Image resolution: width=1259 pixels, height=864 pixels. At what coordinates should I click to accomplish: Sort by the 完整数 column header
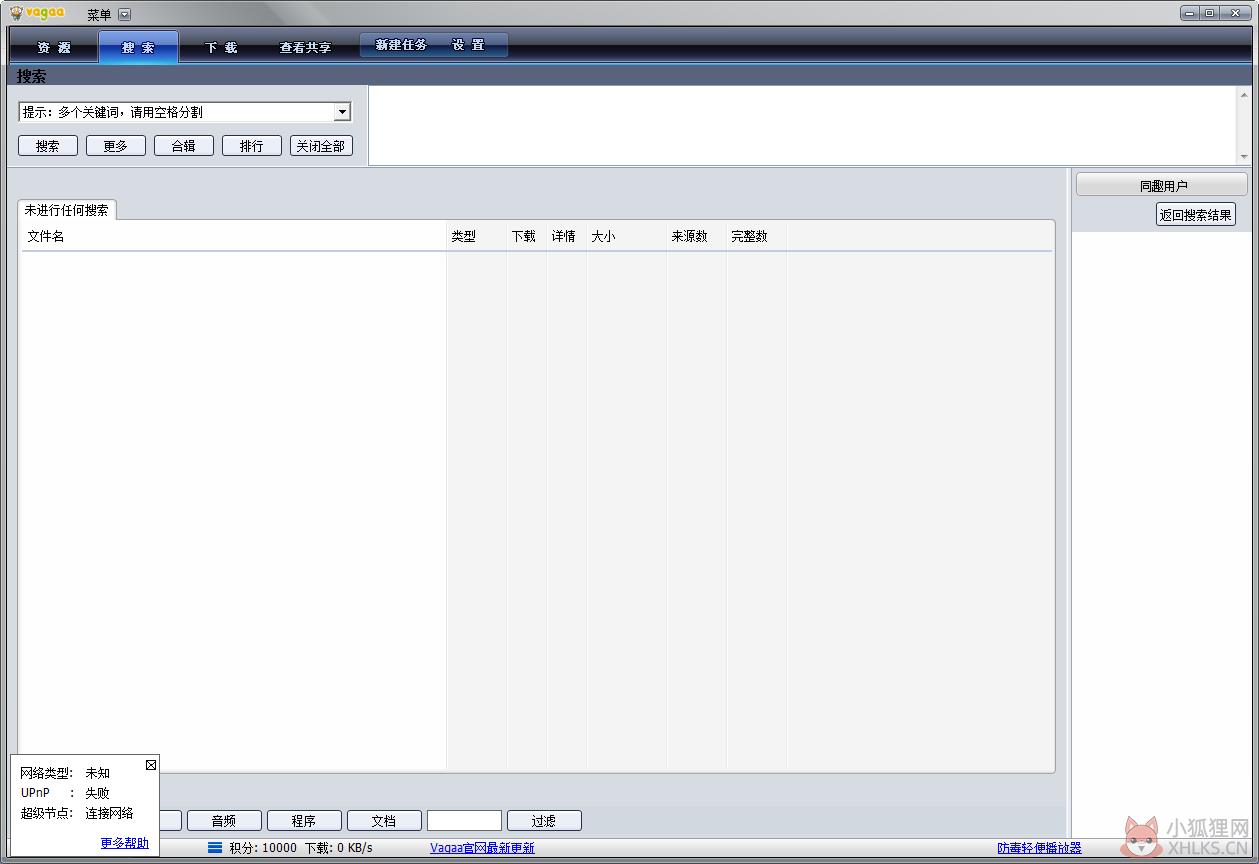point(756,236)
